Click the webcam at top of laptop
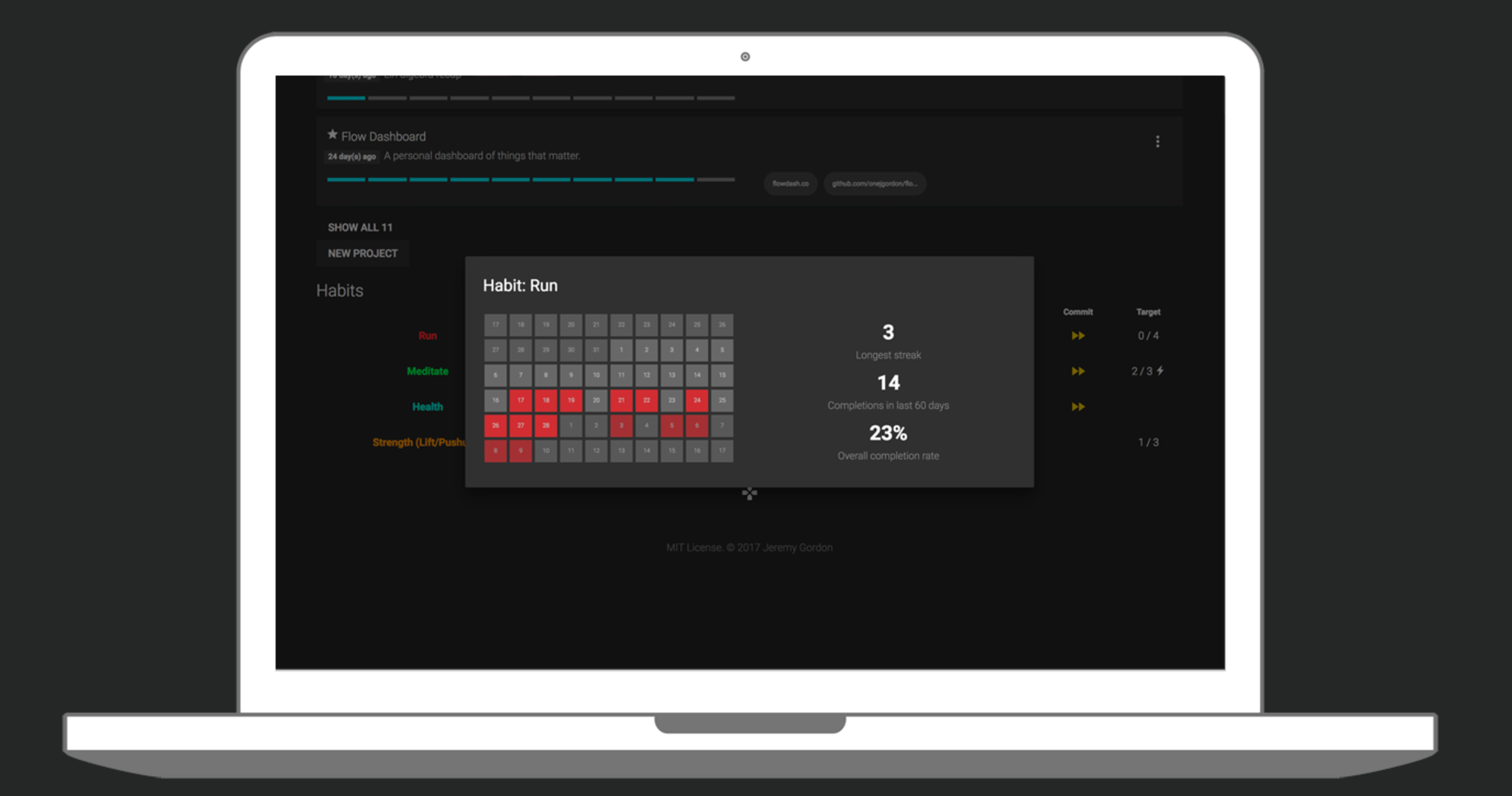This screenshot has width=1512, height=796. point(745,57)
